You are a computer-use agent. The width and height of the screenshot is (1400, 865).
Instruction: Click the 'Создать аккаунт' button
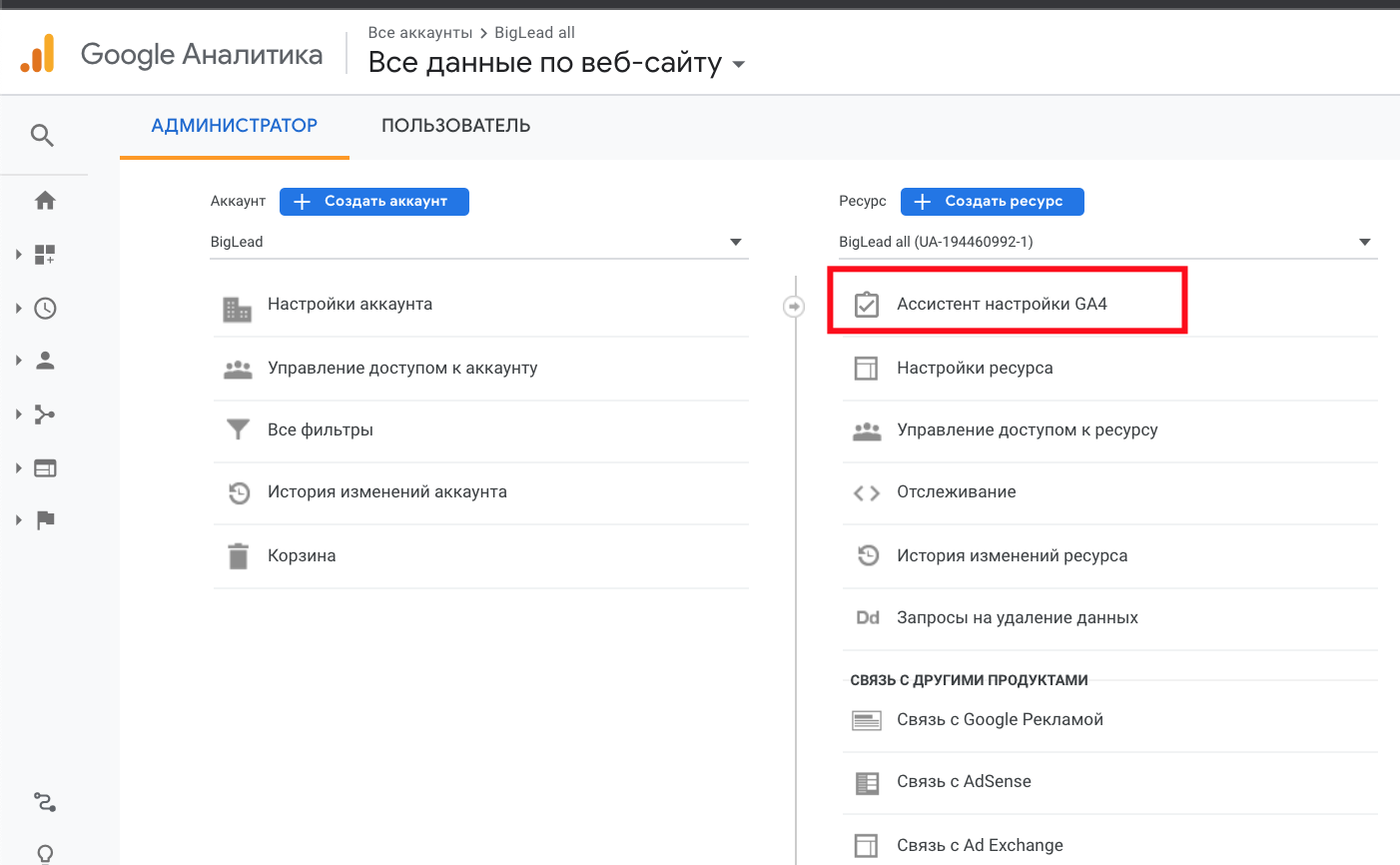[373, 201]
